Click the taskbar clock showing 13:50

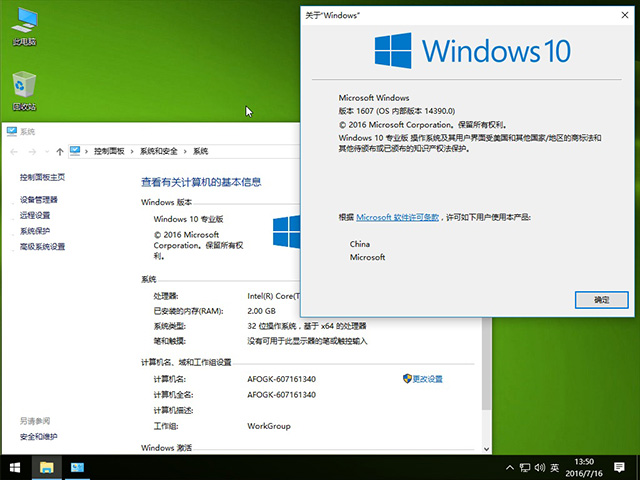pos(587,467)
